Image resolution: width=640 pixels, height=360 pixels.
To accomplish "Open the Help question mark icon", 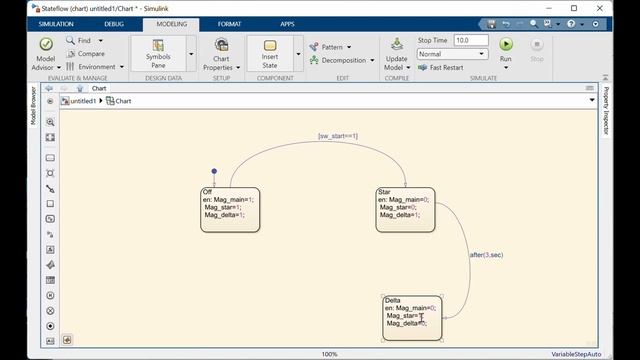I will (571, 24).
